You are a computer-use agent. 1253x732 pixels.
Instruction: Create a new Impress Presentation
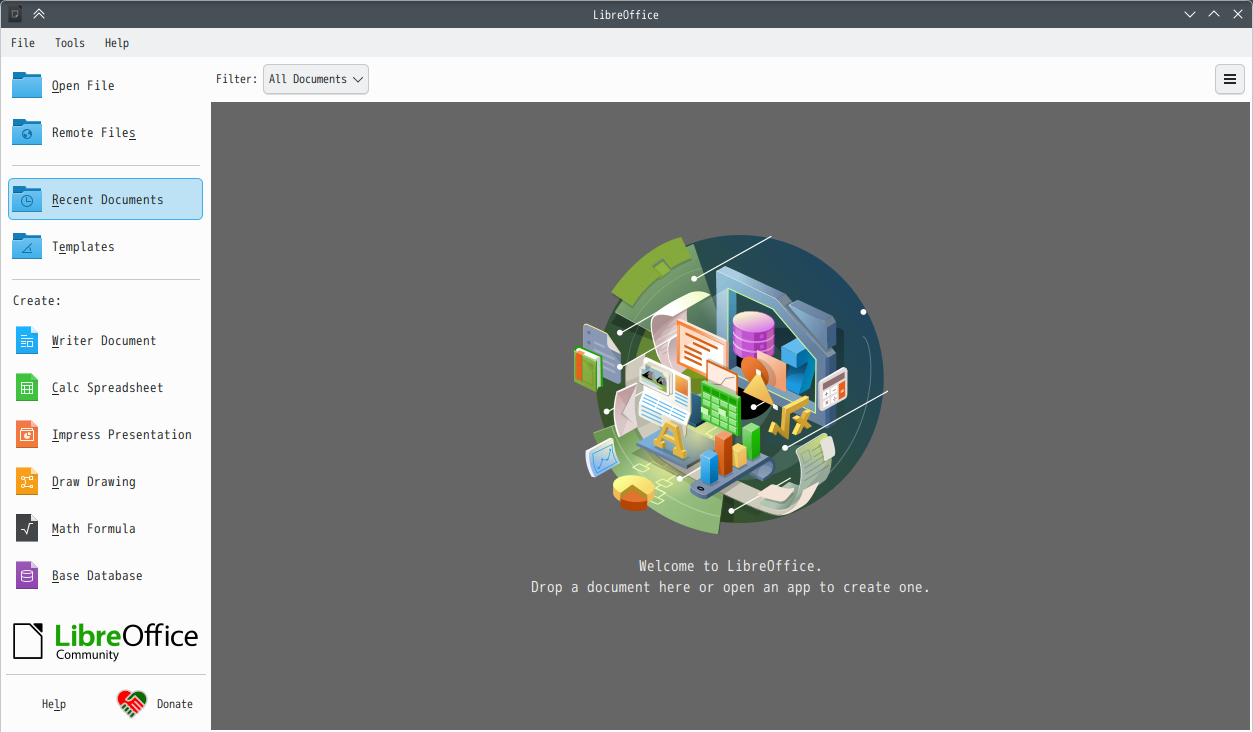tap(105, 434)
